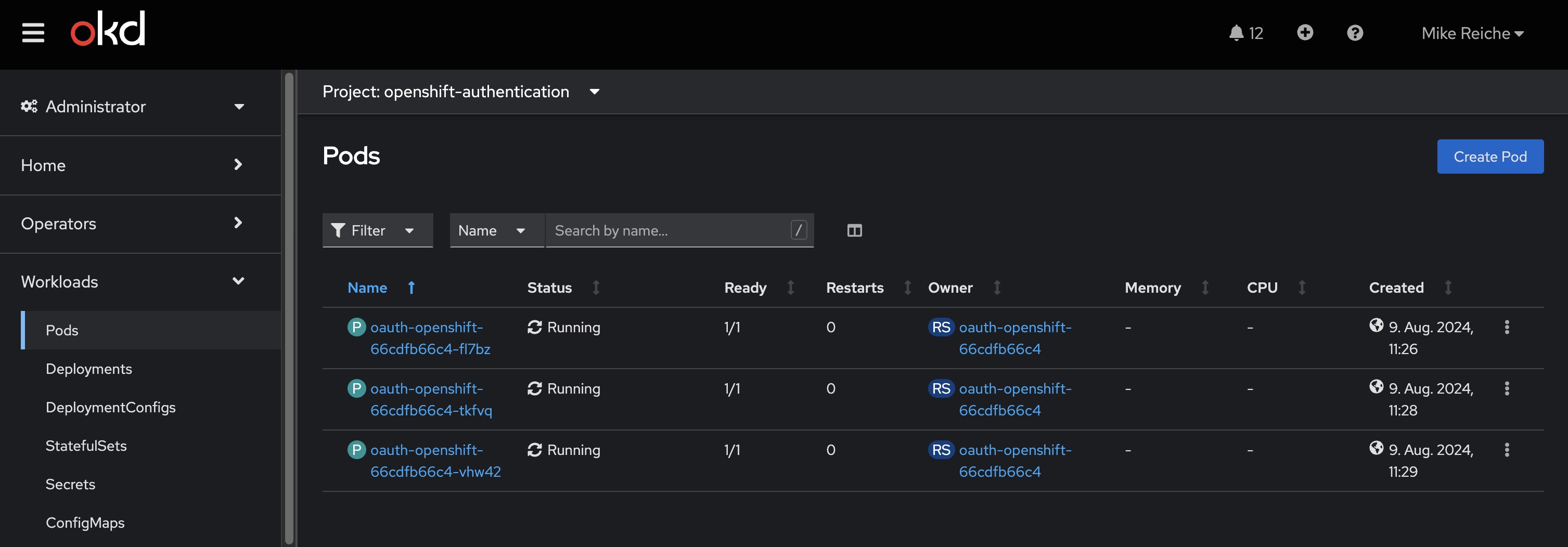The height and width of the screenshot is (547, 1568).
Task: Open pod oauth-openshift-66cdfb66c4-fl7bz
Action: pyautogui.click(x=430, y=338)
